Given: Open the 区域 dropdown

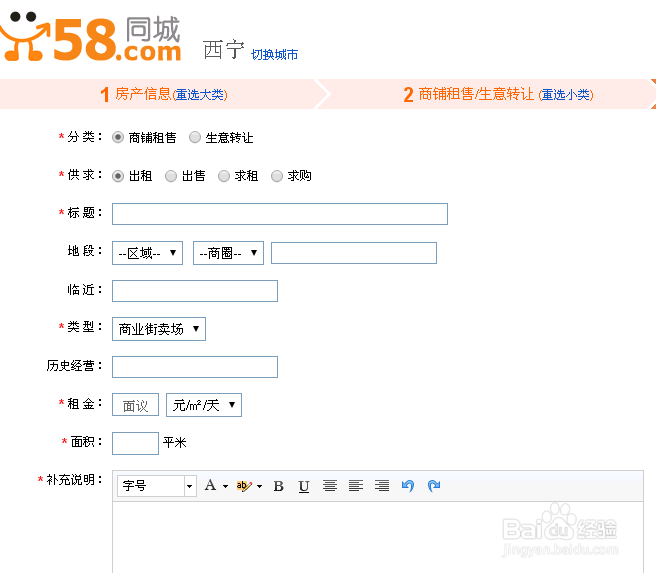Looking at the screenshot, I should (x=148, y=253).
